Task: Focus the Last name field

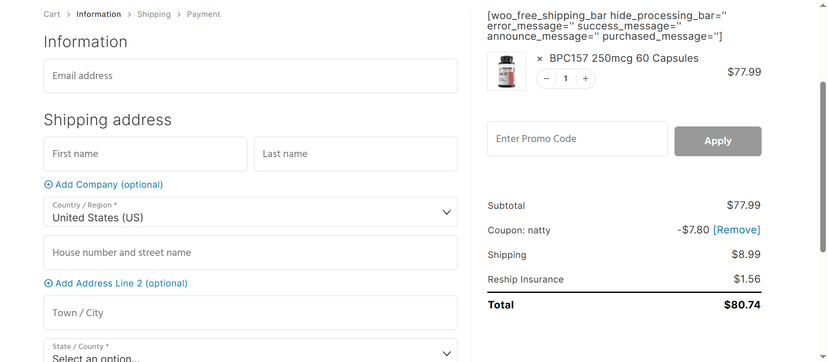Action: (x=355, y=154)
